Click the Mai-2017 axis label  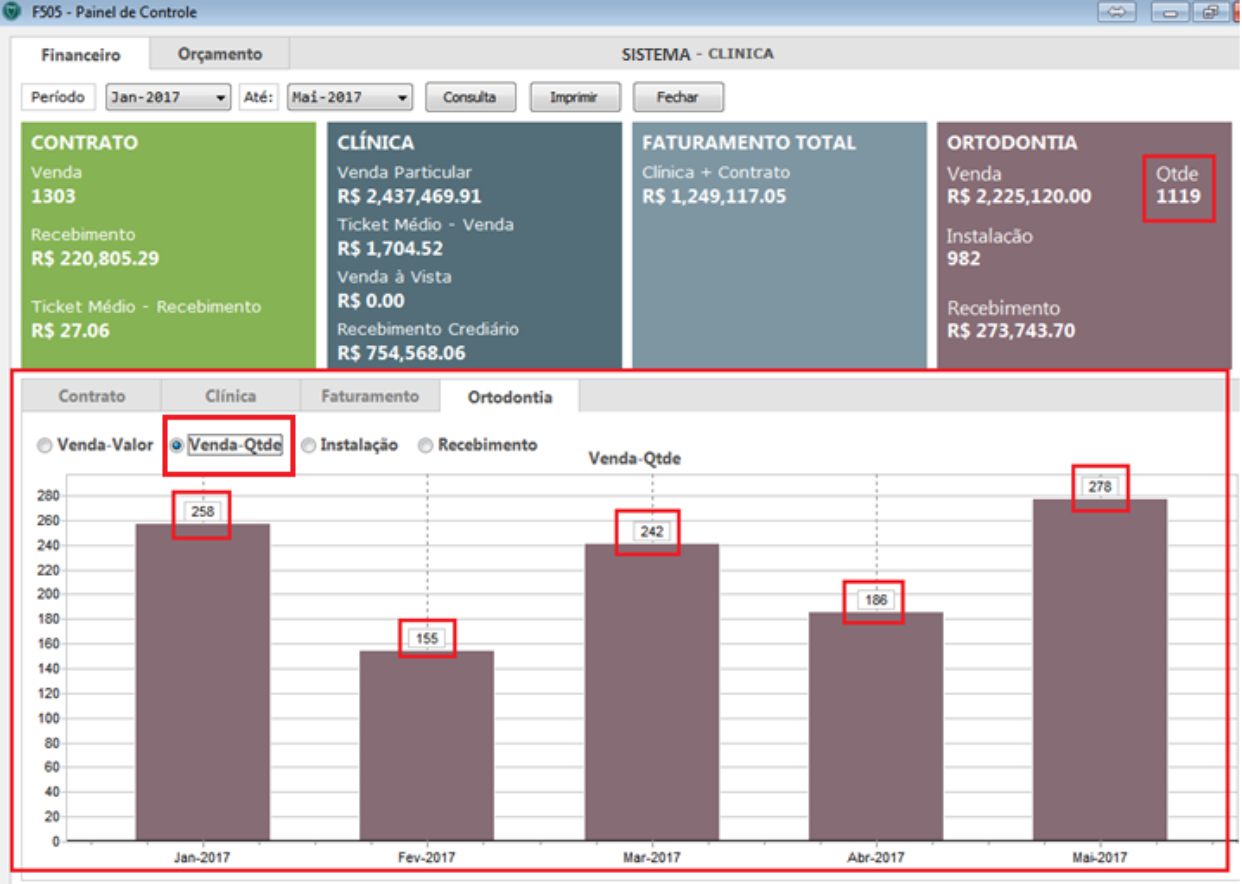[x=1100, y=858]
